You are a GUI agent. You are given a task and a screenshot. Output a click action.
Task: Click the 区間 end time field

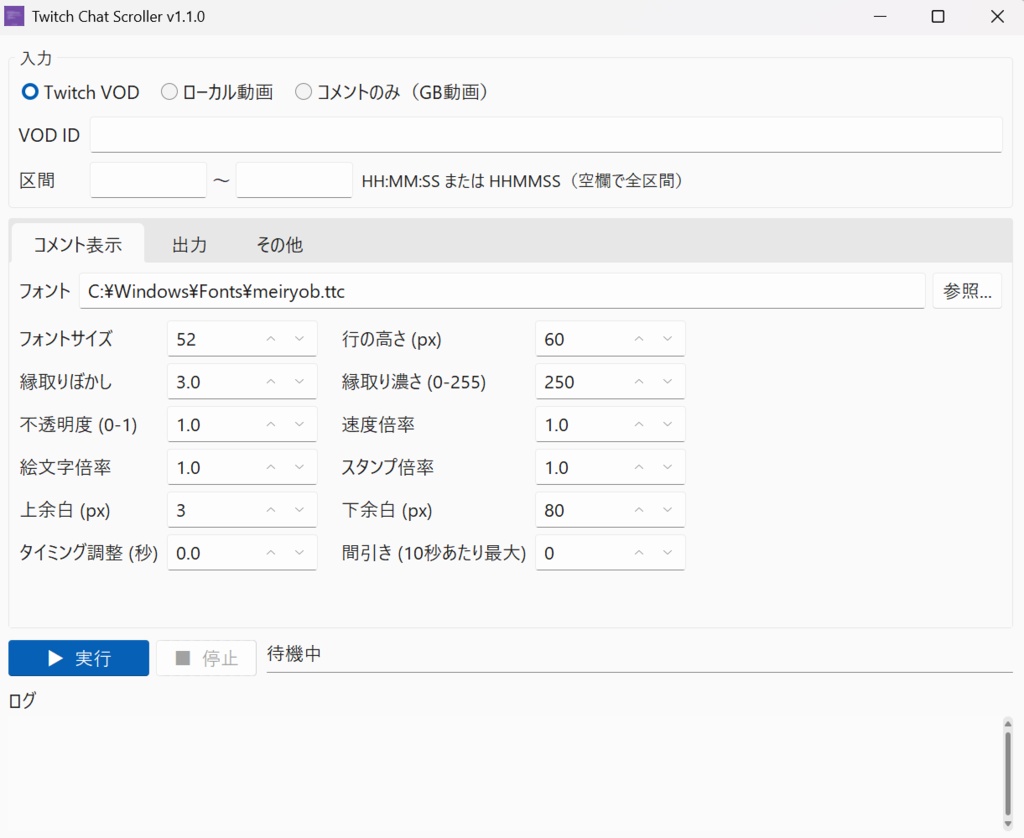[294, 180]
